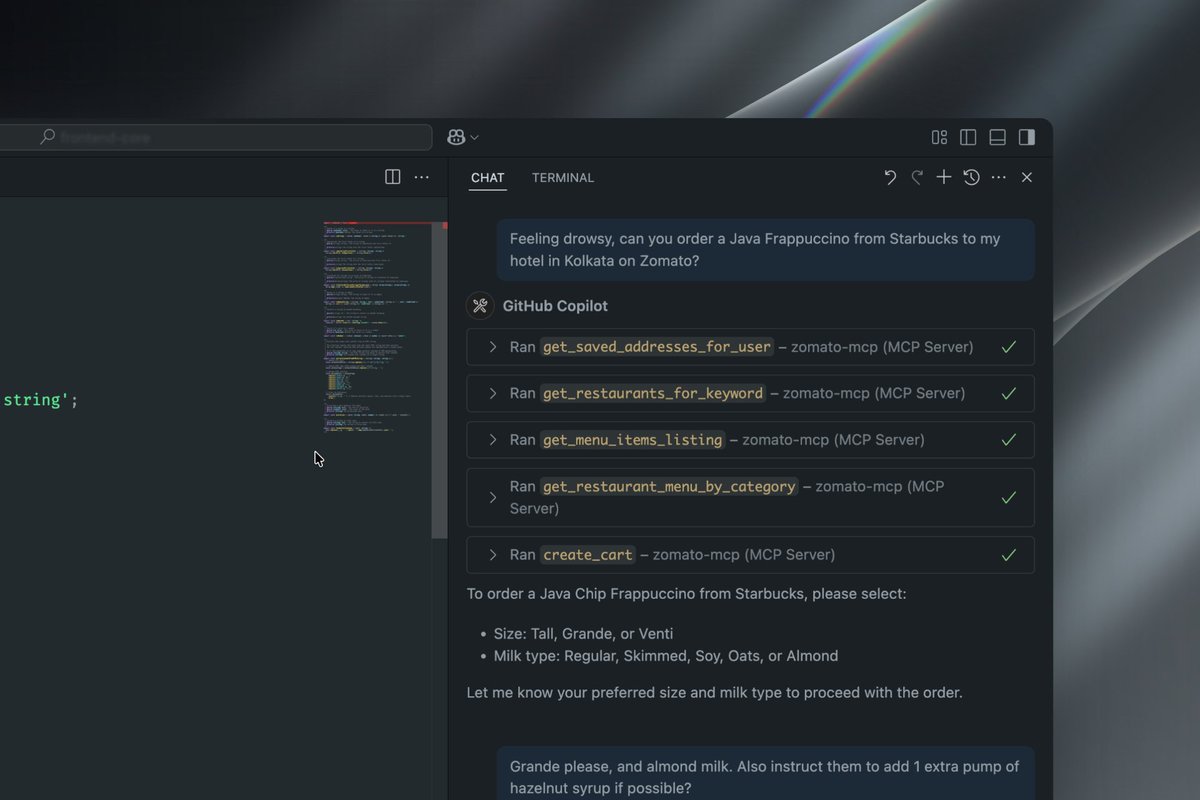Open the Copilot dropdown chevron
This screenshot has width=1200, height=800.
[x=474, y=137]
